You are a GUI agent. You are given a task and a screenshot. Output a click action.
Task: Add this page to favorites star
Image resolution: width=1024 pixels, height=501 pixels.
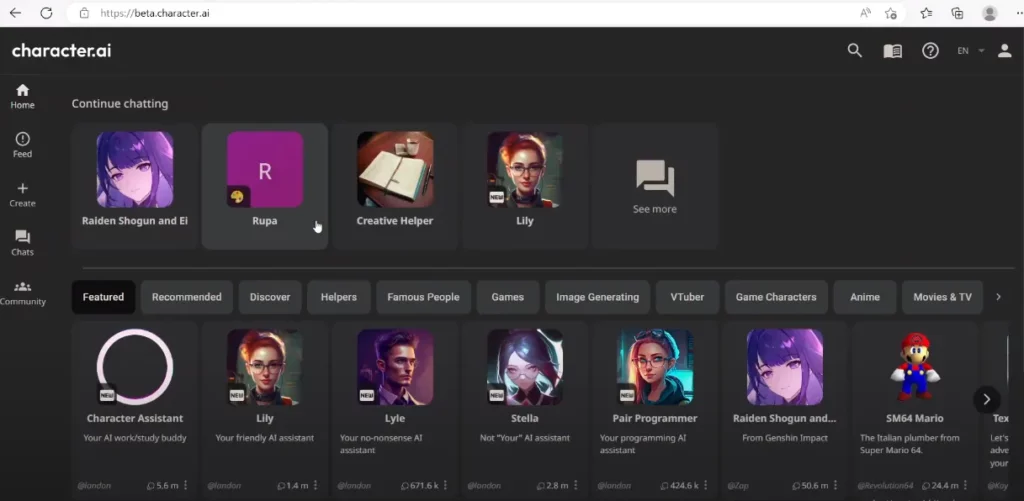(891, 13)
